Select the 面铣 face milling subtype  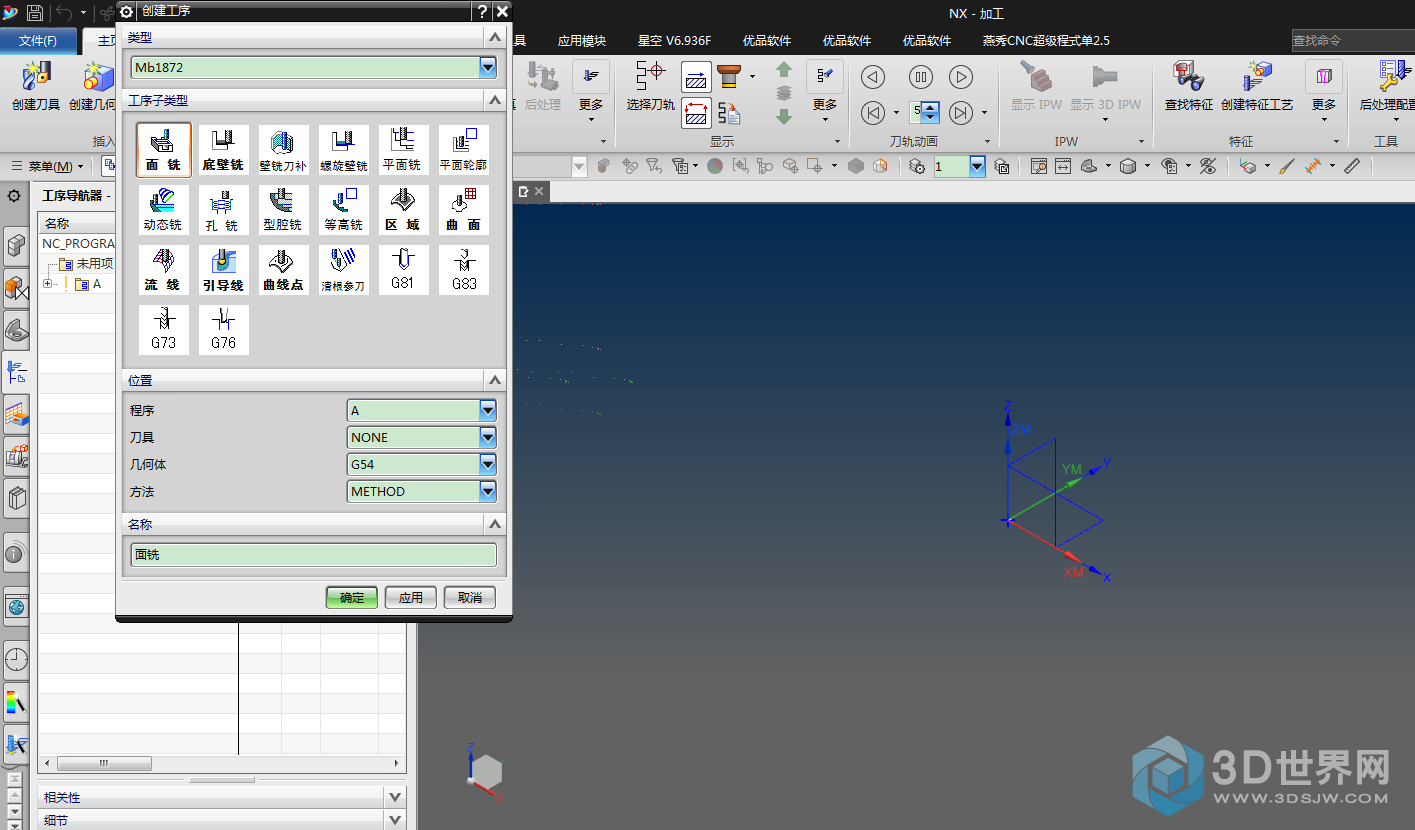(164, 150)
